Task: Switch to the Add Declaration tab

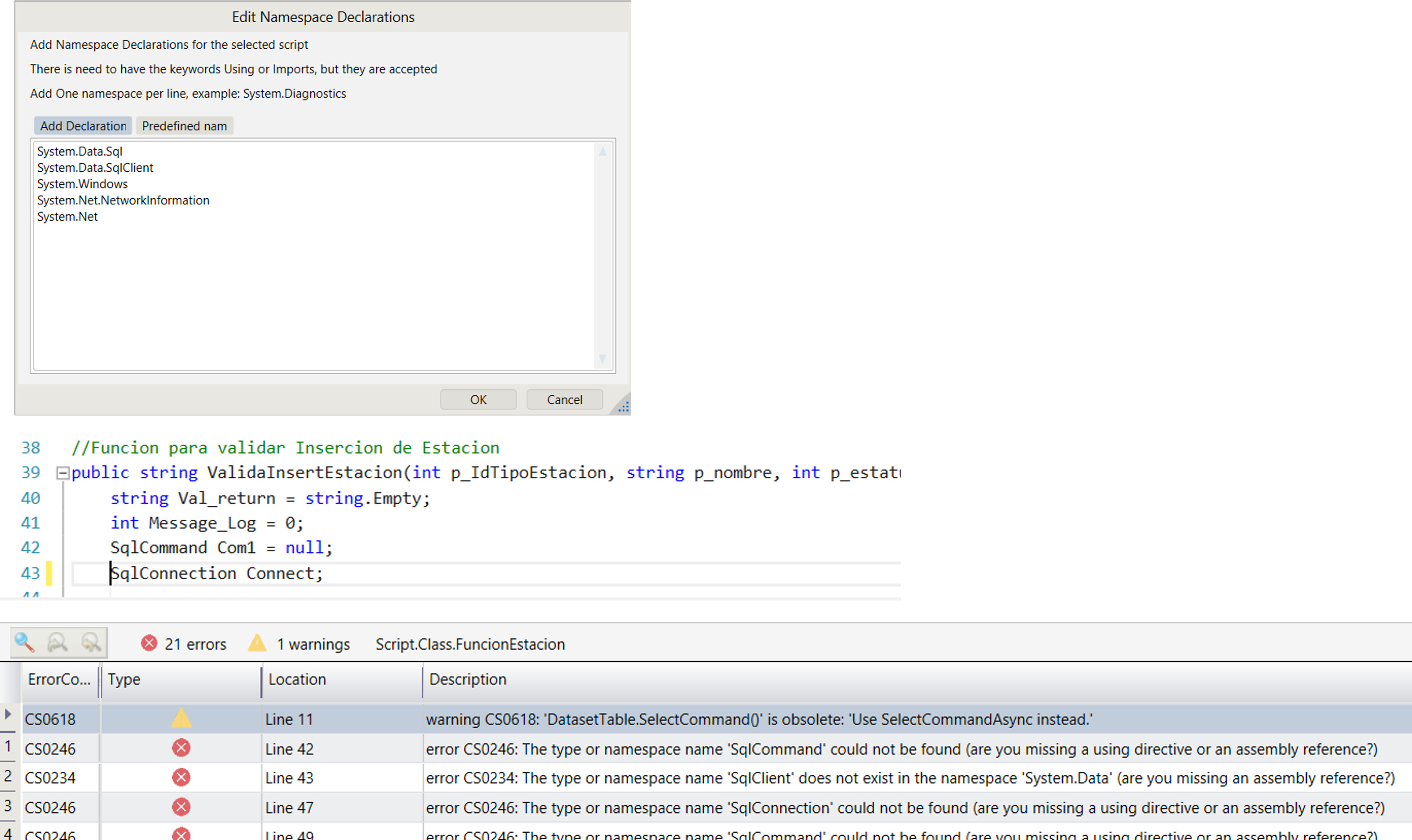Action: point(83,126)
